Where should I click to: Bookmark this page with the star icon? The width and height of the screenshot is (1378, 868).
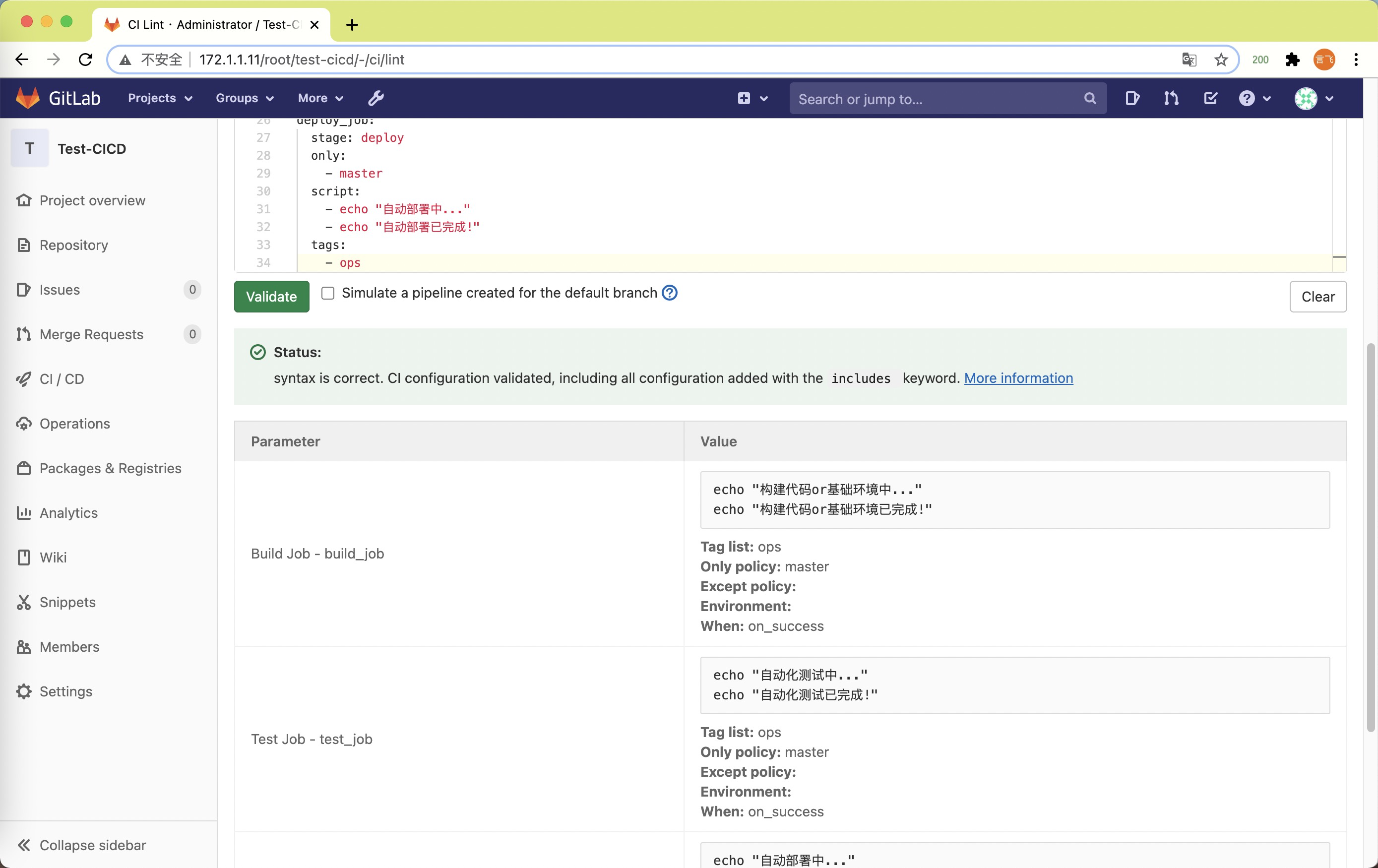pos(1221,60)
